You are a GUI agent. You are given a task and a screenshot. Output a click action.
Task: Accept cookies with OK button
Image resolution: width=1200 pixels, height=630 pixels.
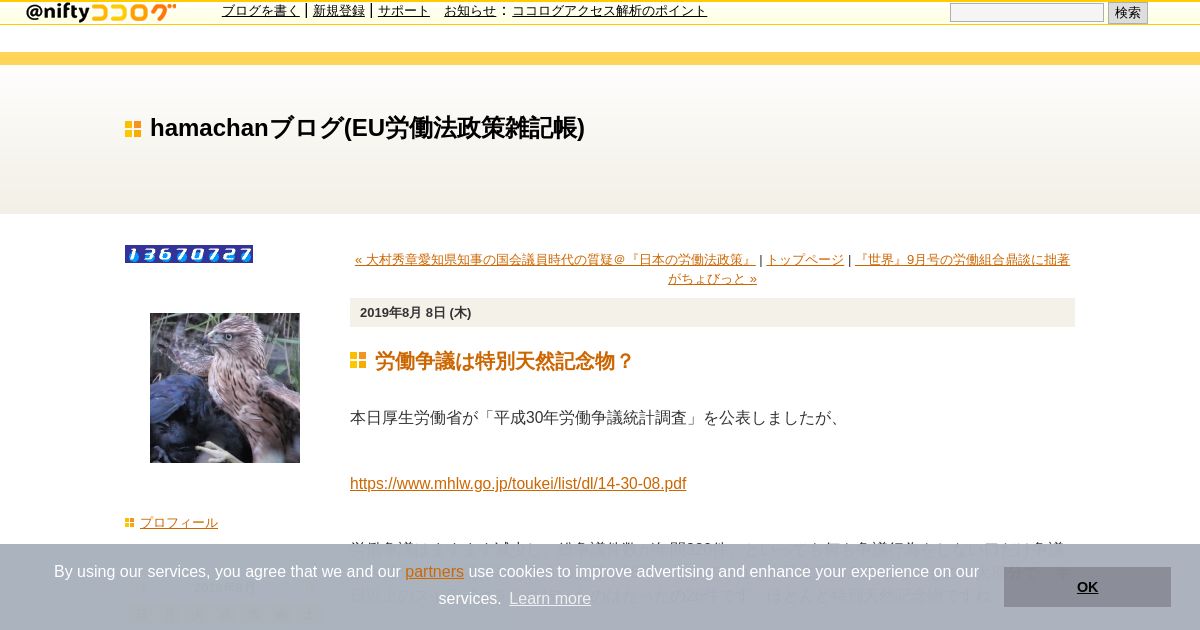(1087, 587)
